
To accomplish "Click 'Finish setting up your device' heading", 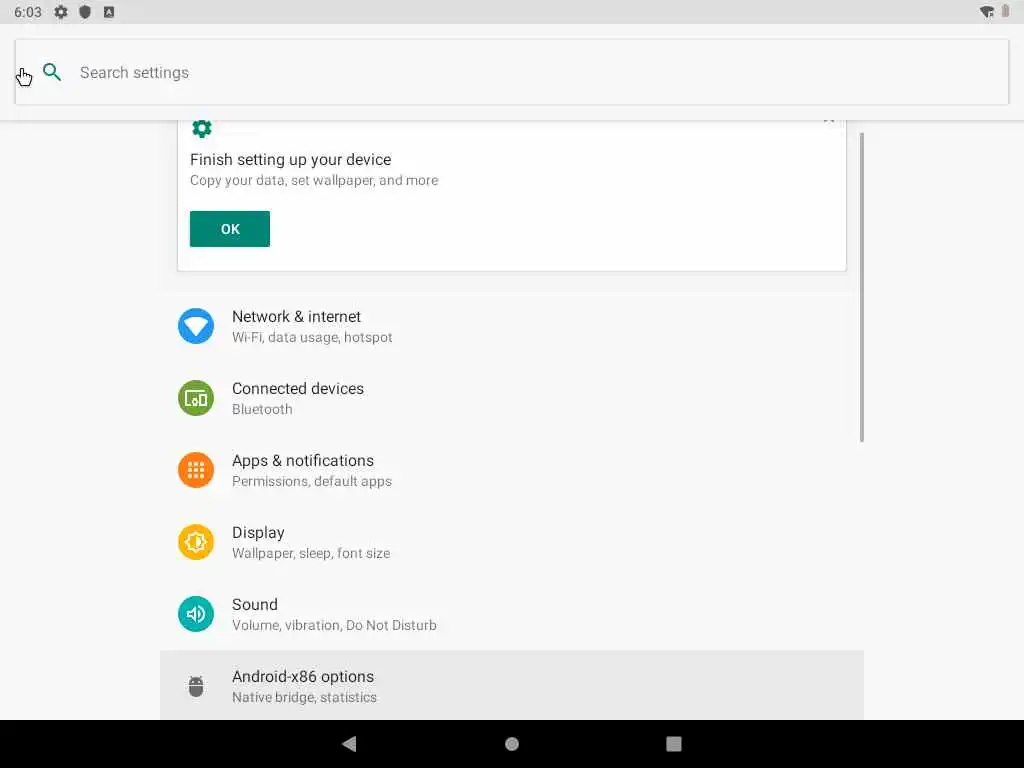I will click(x=291, y=159).
